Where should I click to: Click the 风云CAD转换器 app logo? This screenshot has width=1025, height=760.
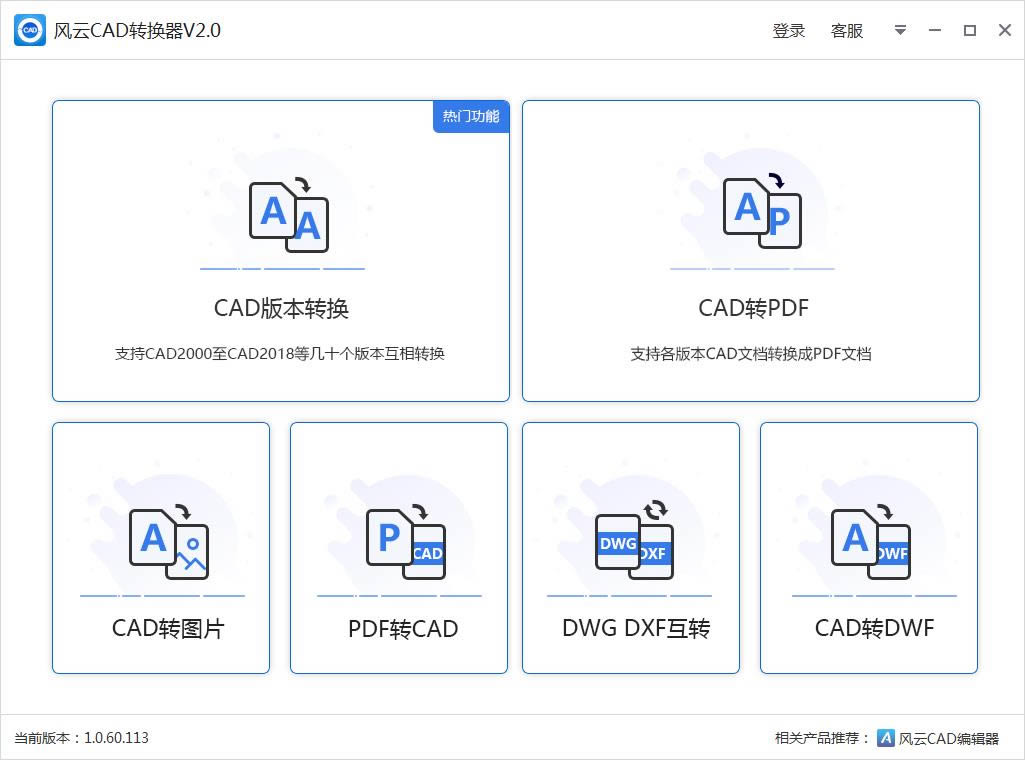[30, 30]
